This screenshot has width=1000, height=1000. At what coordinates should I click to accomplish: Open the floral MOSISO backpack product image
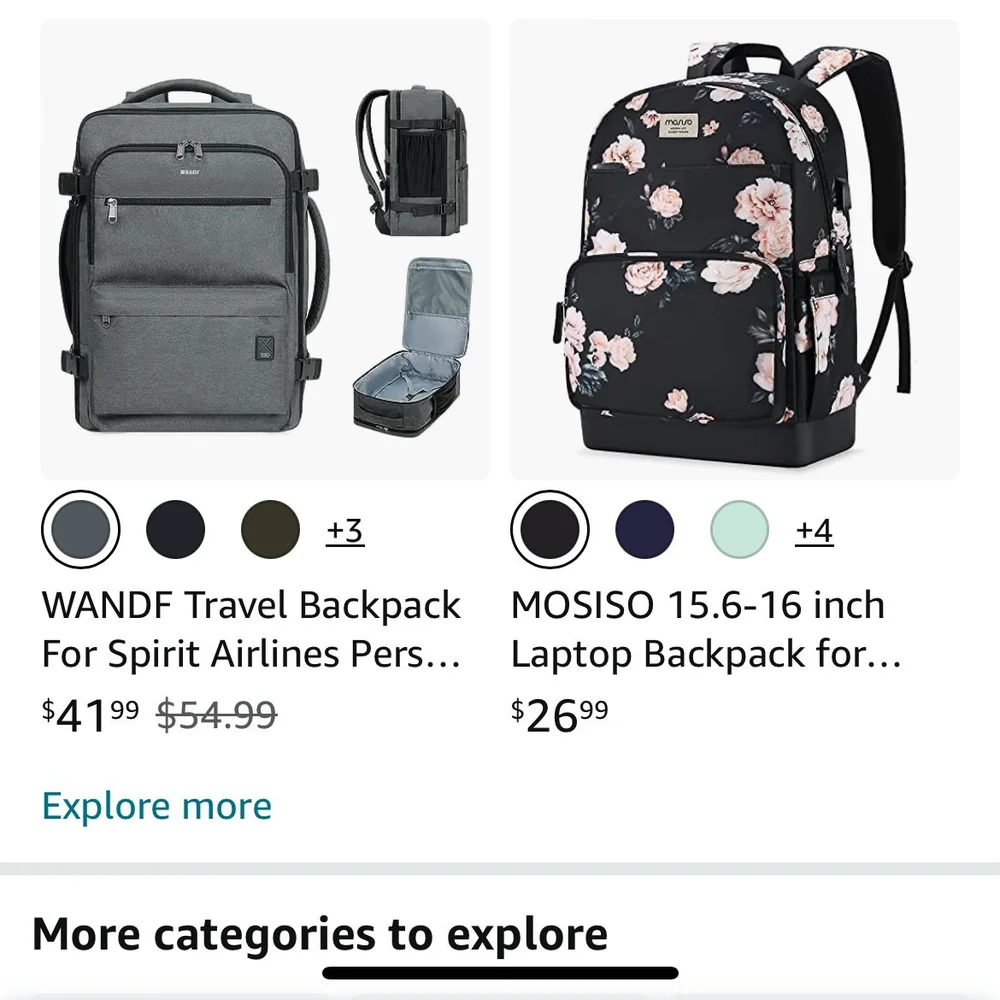735,250
